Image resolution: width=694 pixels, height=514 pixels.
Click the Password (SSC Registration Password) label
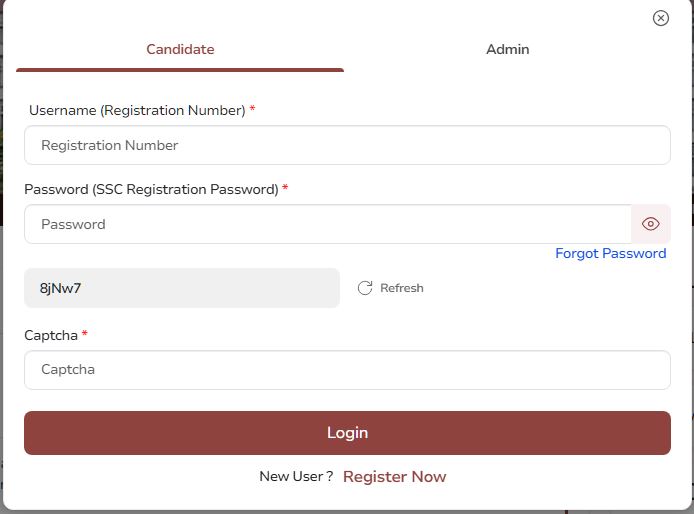coord(151,189)
